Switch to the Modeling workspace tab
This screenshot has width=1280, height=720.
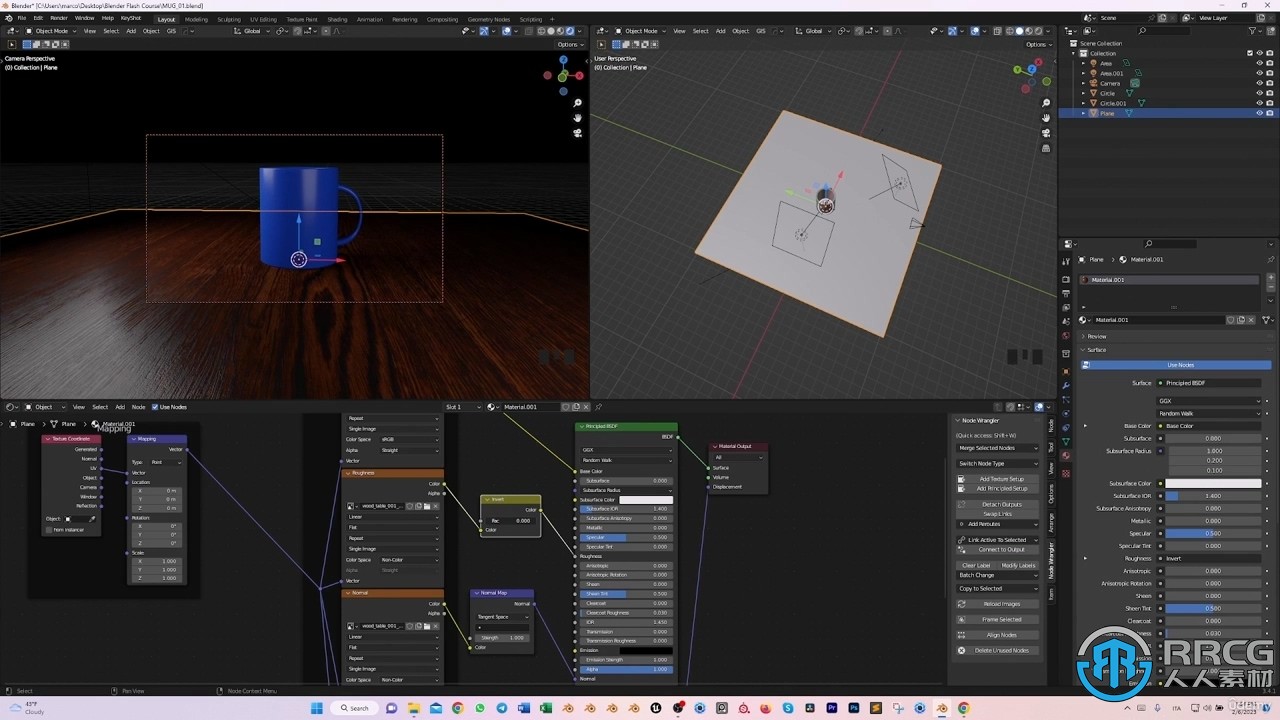point(196,19)
